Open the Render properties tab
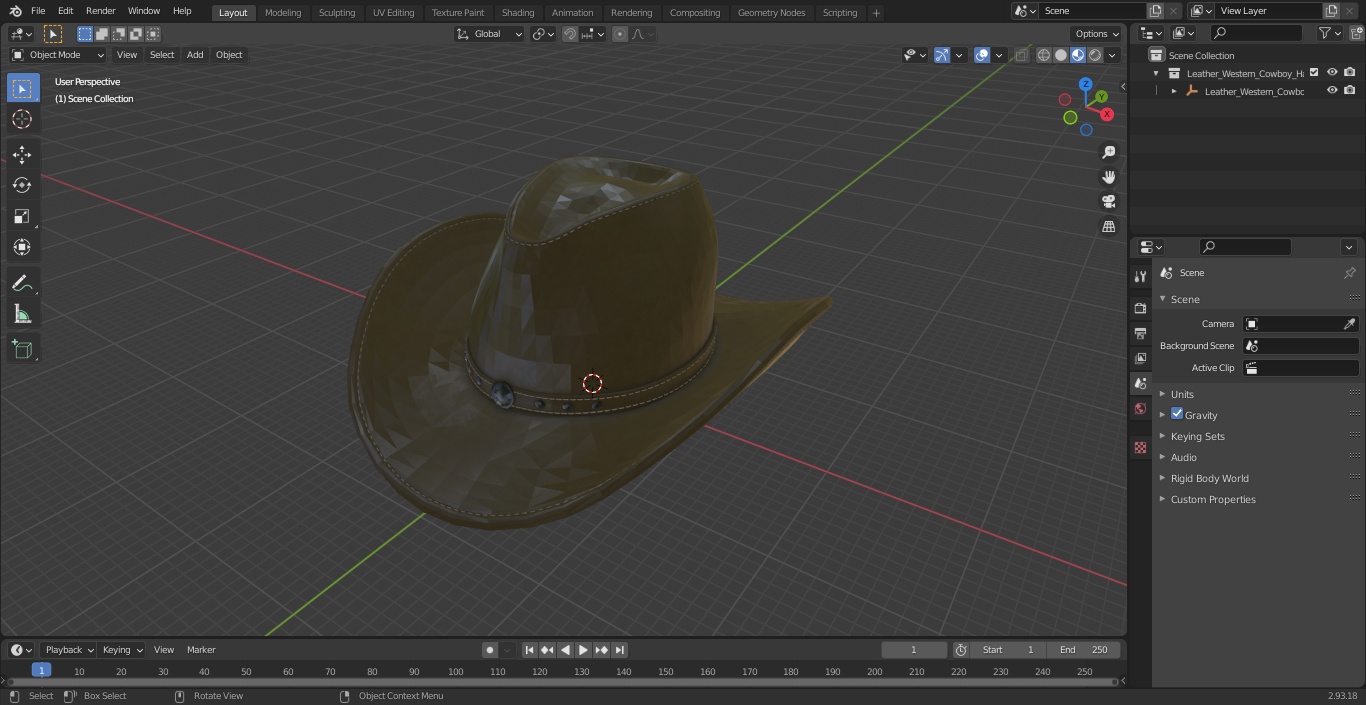Viewport: 1366px width, 705px height. point(1140,308)
